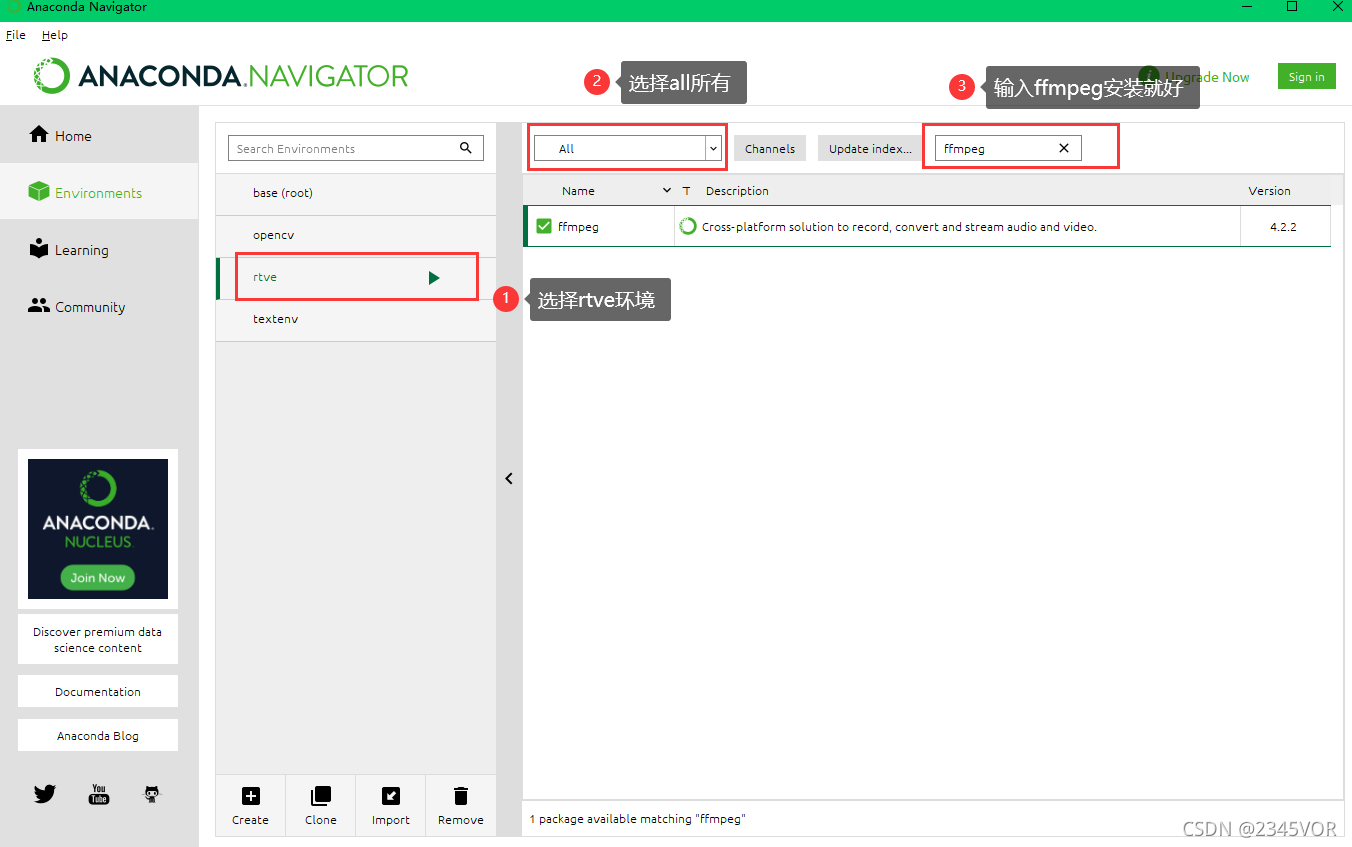1352x847 pixels.
Task: Click the package count status text
Action: point(638,819)
